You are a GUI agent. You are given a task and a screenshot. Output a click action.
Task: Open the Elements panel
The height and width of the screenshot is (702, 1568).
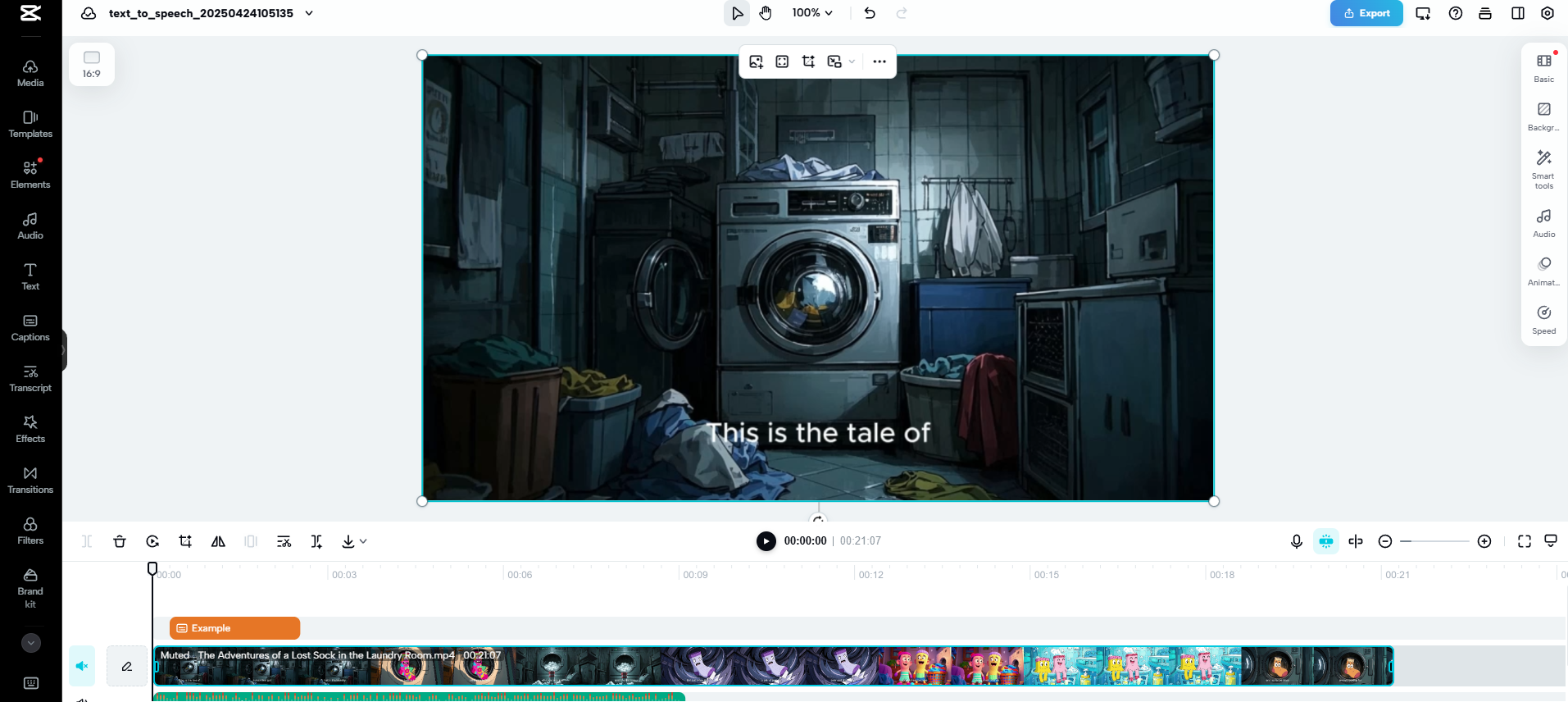coord(30,175)
